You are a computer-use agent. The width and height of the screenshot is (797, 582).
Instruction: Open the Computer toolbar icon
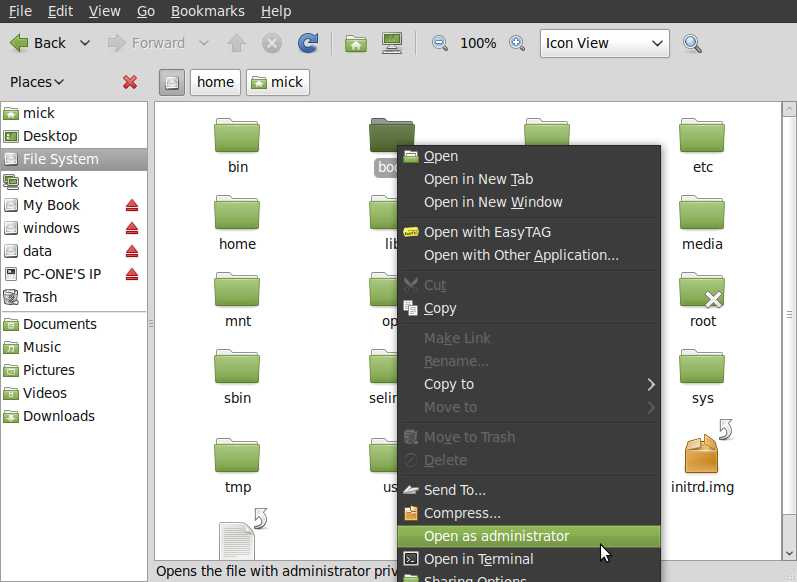[392, 43]
